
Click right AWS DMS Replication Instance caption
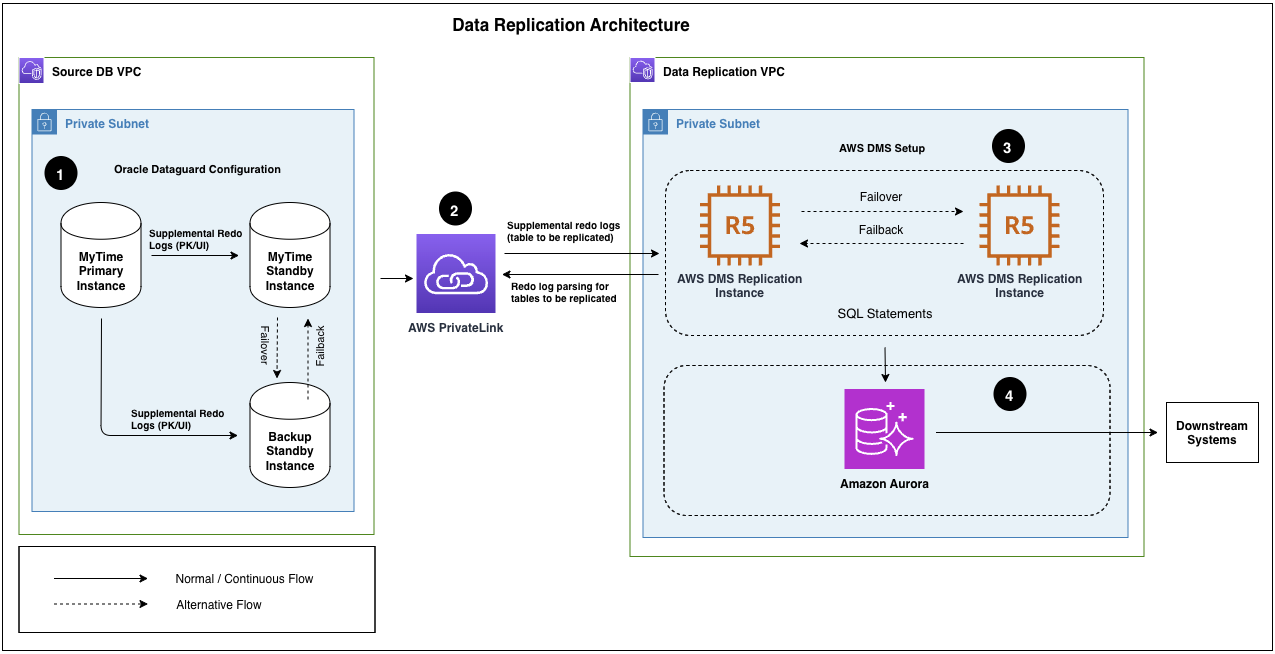point(1020,286)
